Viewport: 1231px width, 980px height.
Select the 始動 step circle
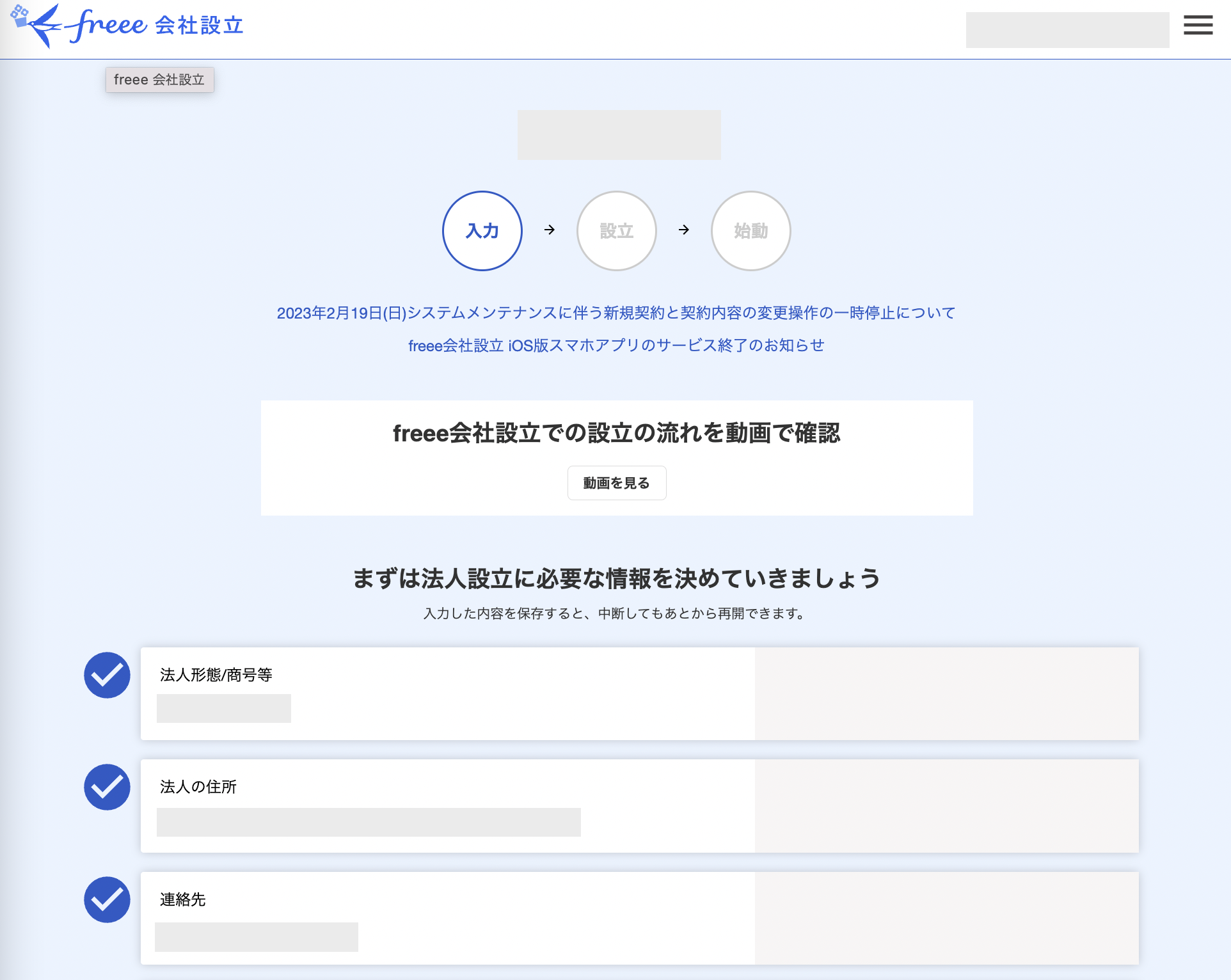(751, 231)
